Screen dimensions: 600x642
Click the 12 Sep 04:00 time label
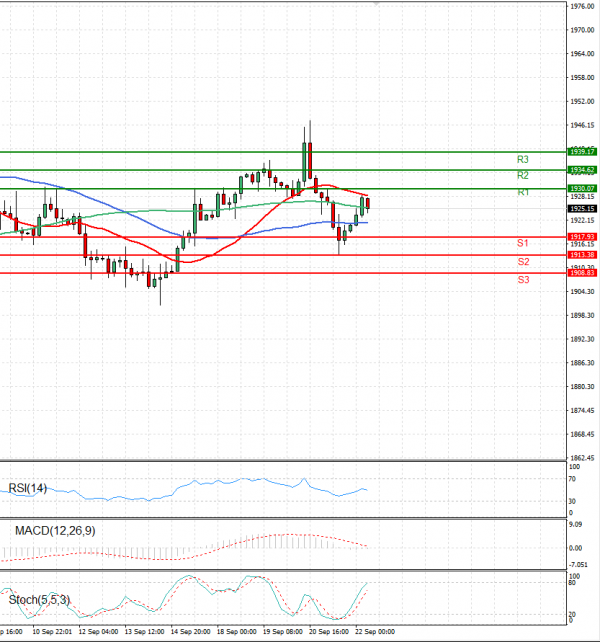98,632
